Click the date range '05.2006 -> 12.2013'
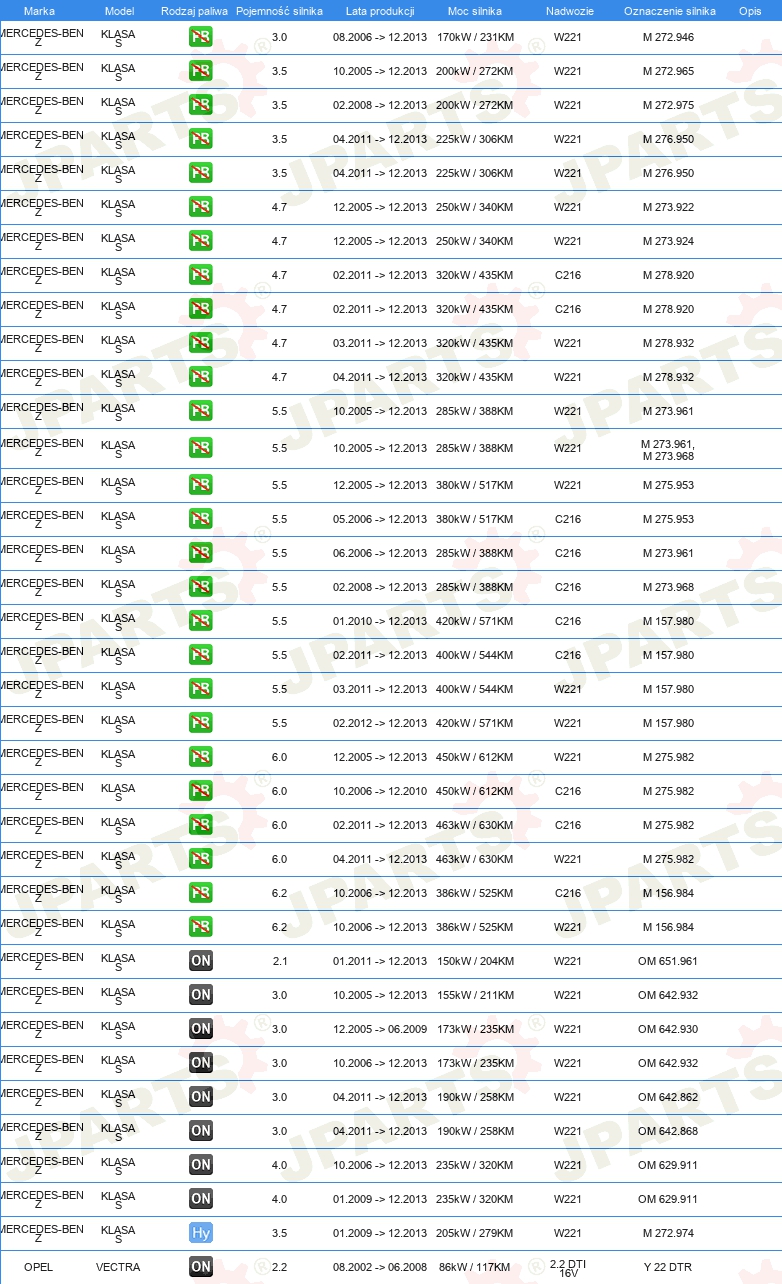The image size is (782, 1284). tap(380, 519)
